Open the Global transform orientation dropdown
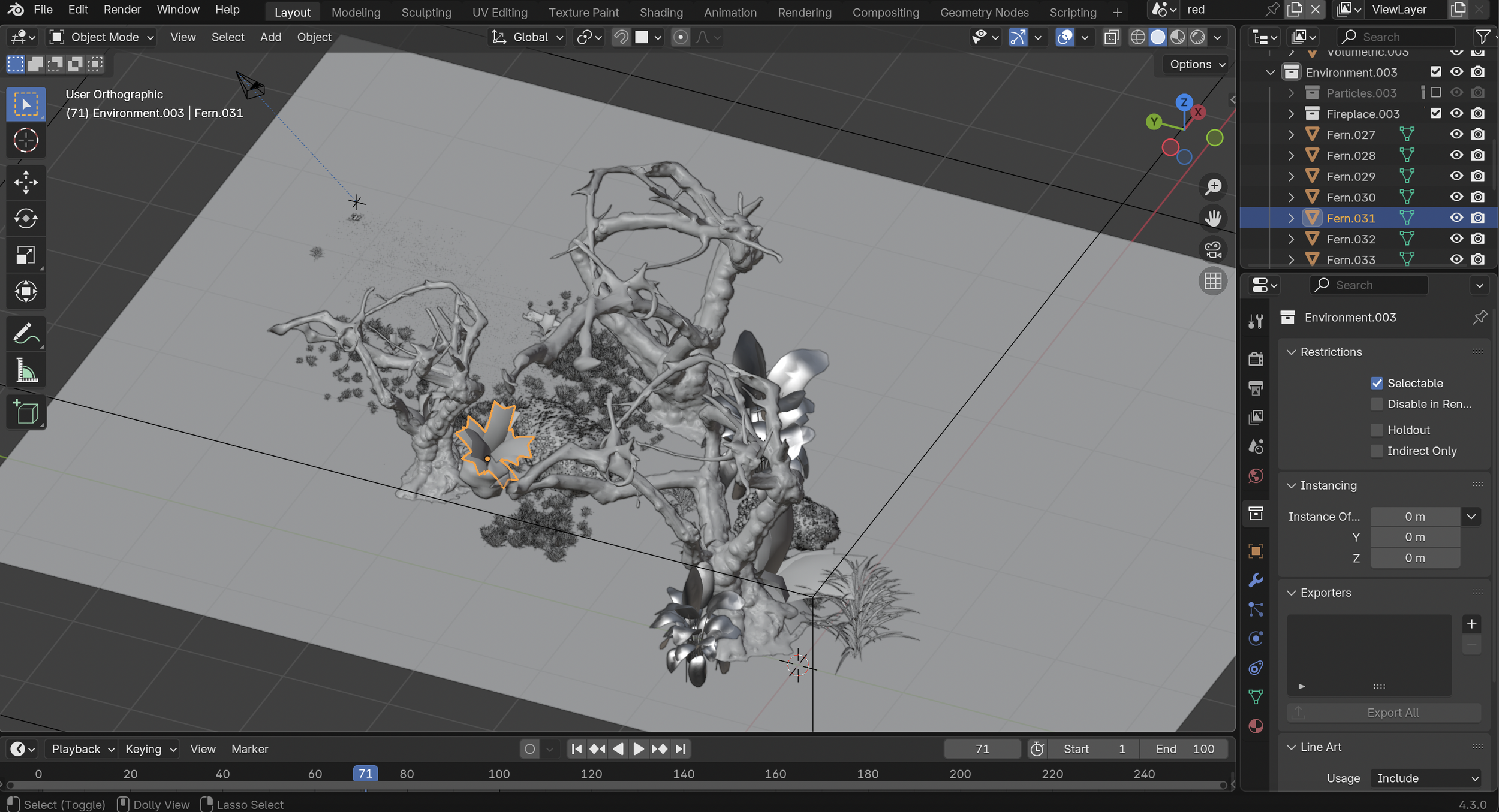The height and width of the screenshot is (812, 1499). pos(527,37)
